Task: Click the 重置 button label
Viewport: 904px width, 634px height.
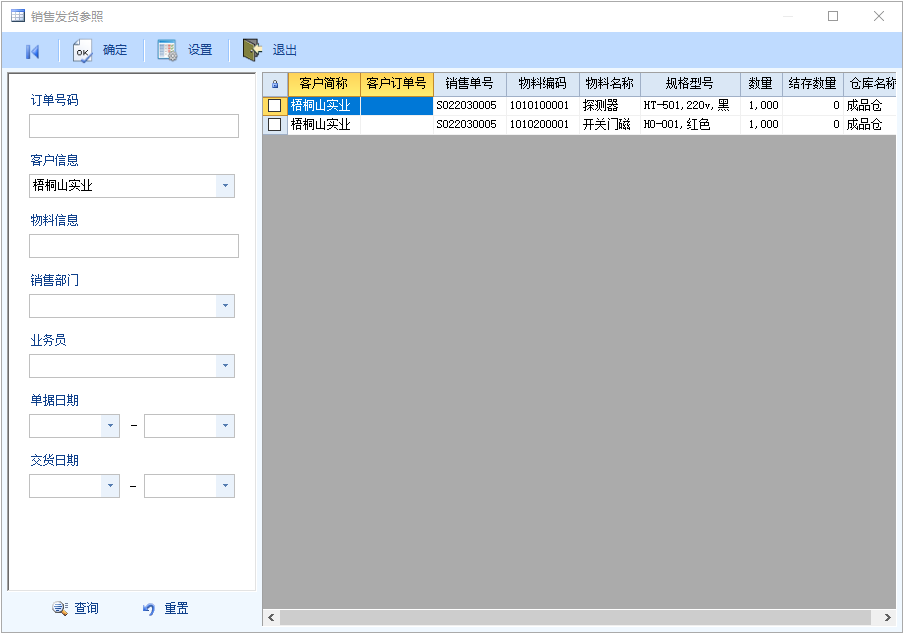Action: [176, 608]
